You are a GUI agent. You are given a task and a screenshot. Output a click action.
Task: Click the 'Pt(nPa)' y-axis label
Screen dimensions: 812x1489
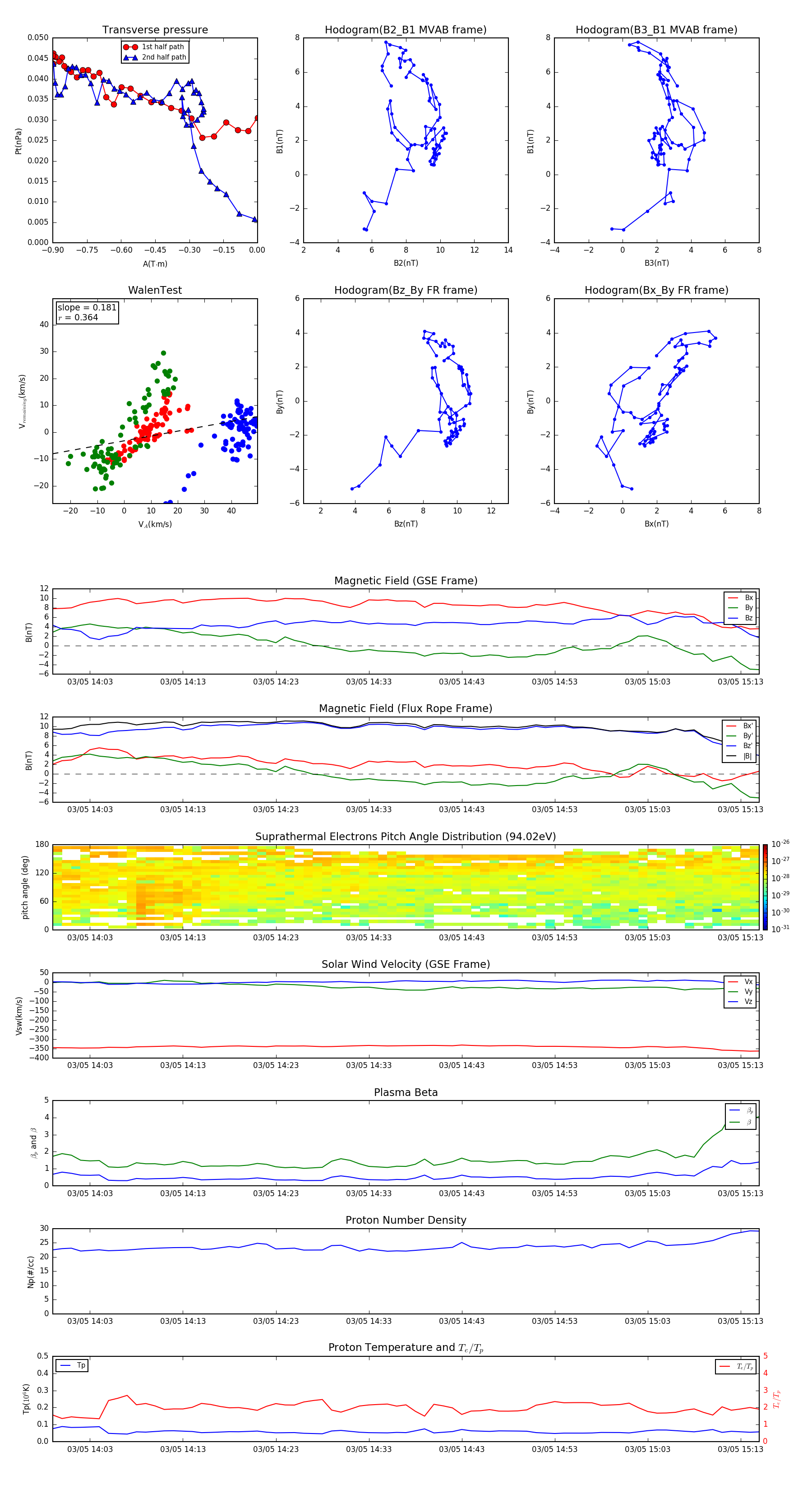point(18,140)
